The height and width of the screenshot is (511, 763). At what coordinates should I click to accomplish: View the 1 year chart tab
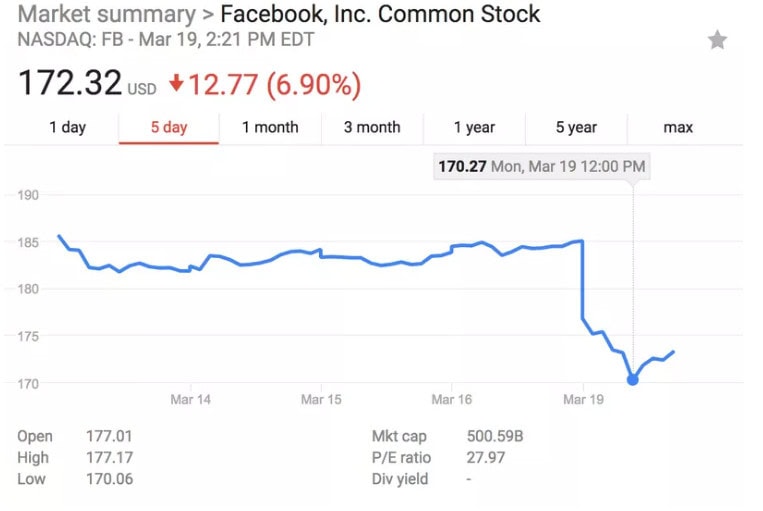pos(474,127)
